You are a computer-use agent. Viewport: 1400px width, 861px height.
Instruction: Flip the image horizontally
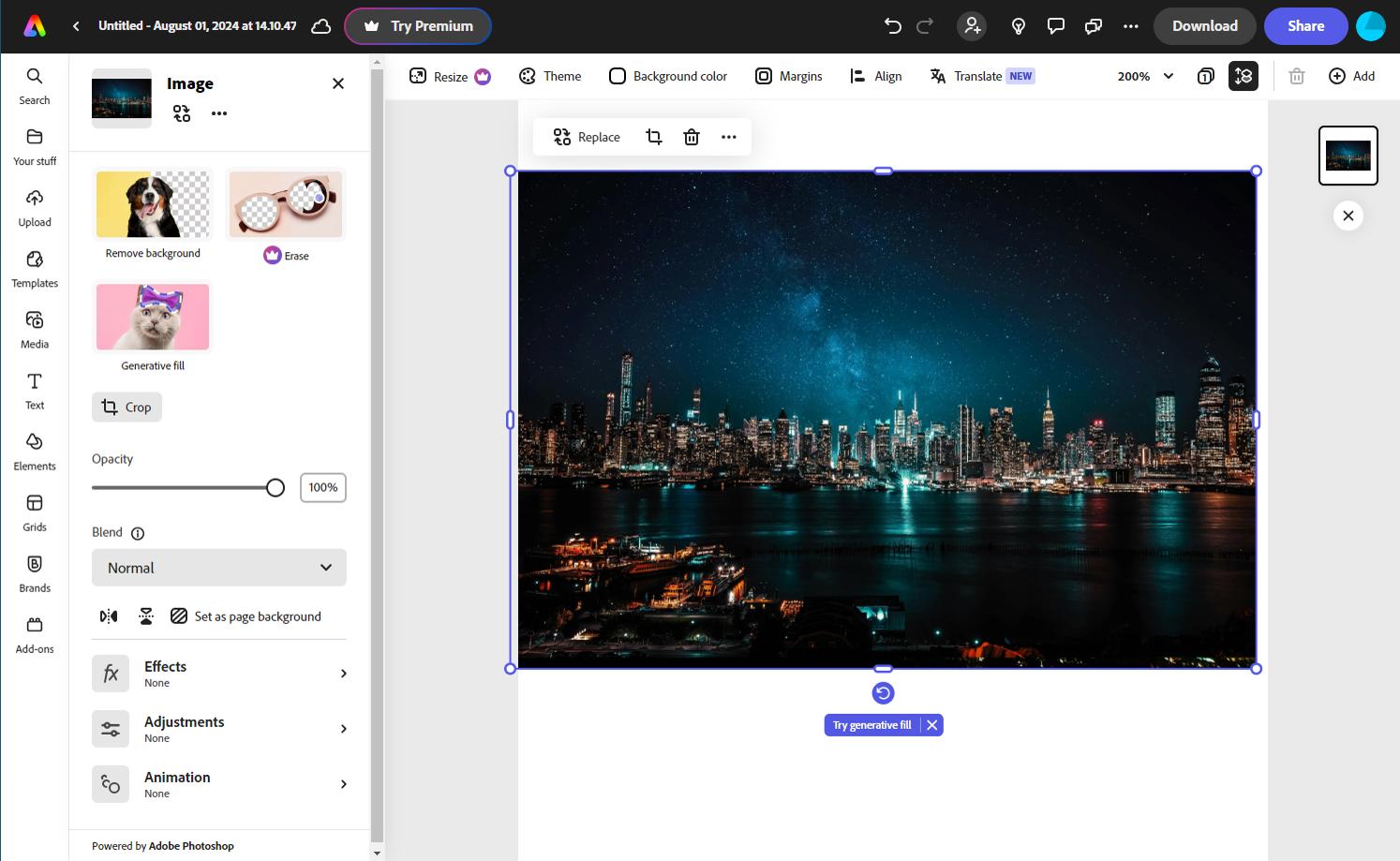pyautogui.click(x=108, y=616)
